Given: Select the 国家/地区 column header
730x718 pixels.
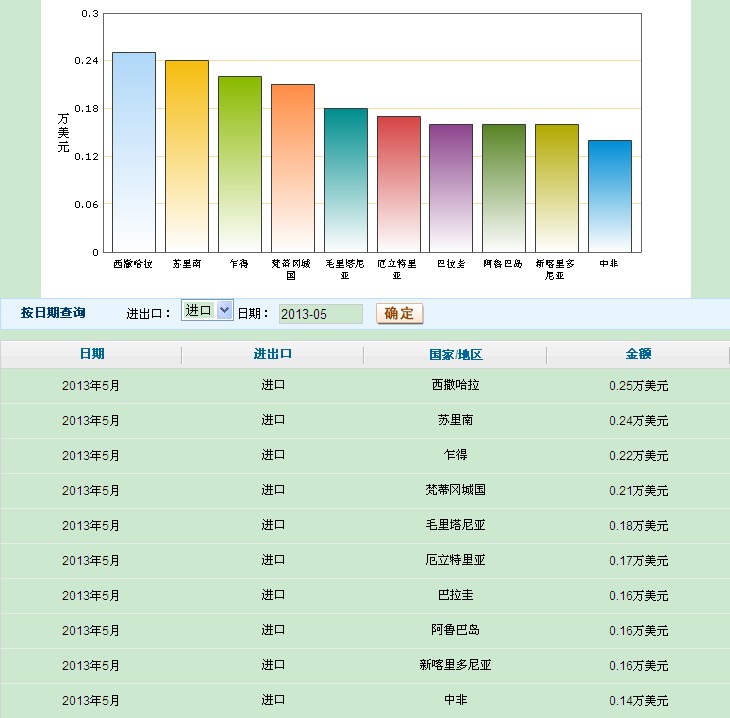Looking at the screenshot, I should point(455,355).
